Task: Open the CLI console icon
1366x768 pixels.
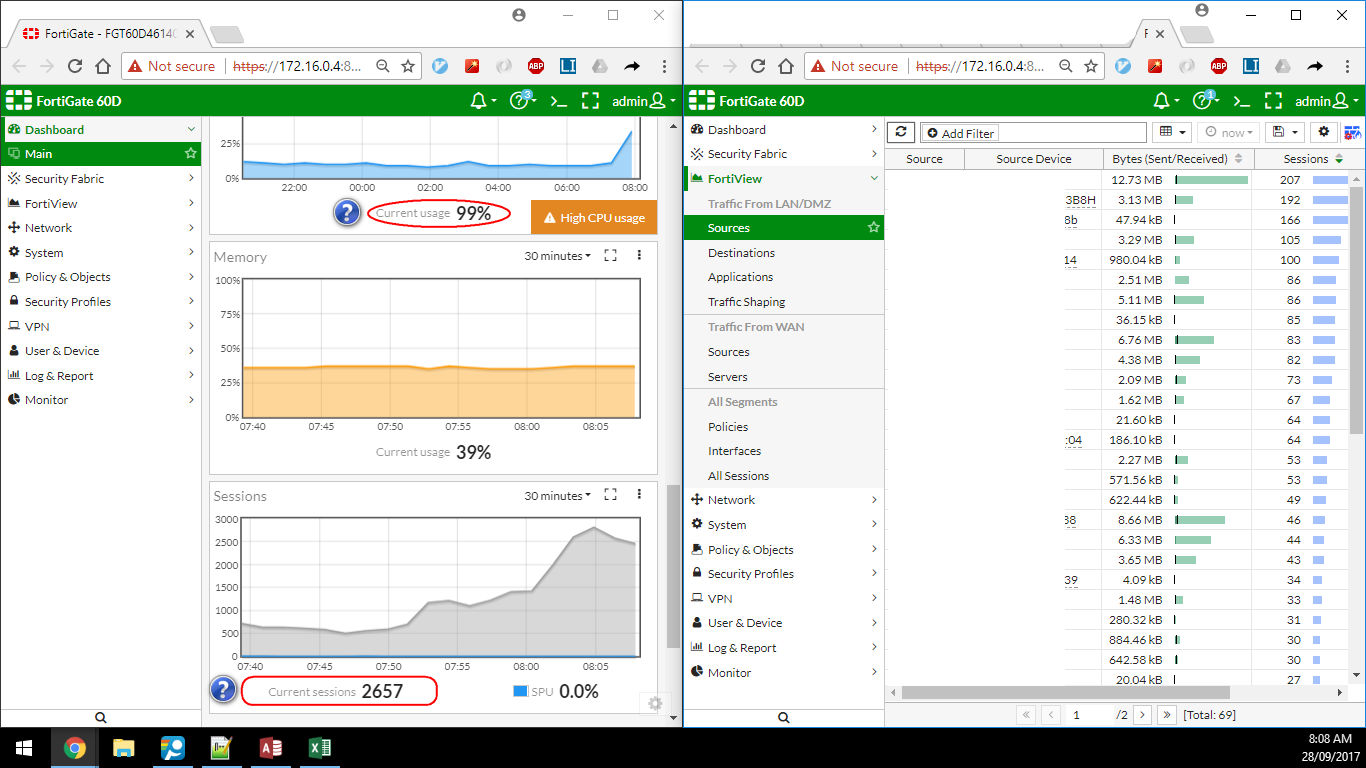Action: coord(559,100)
